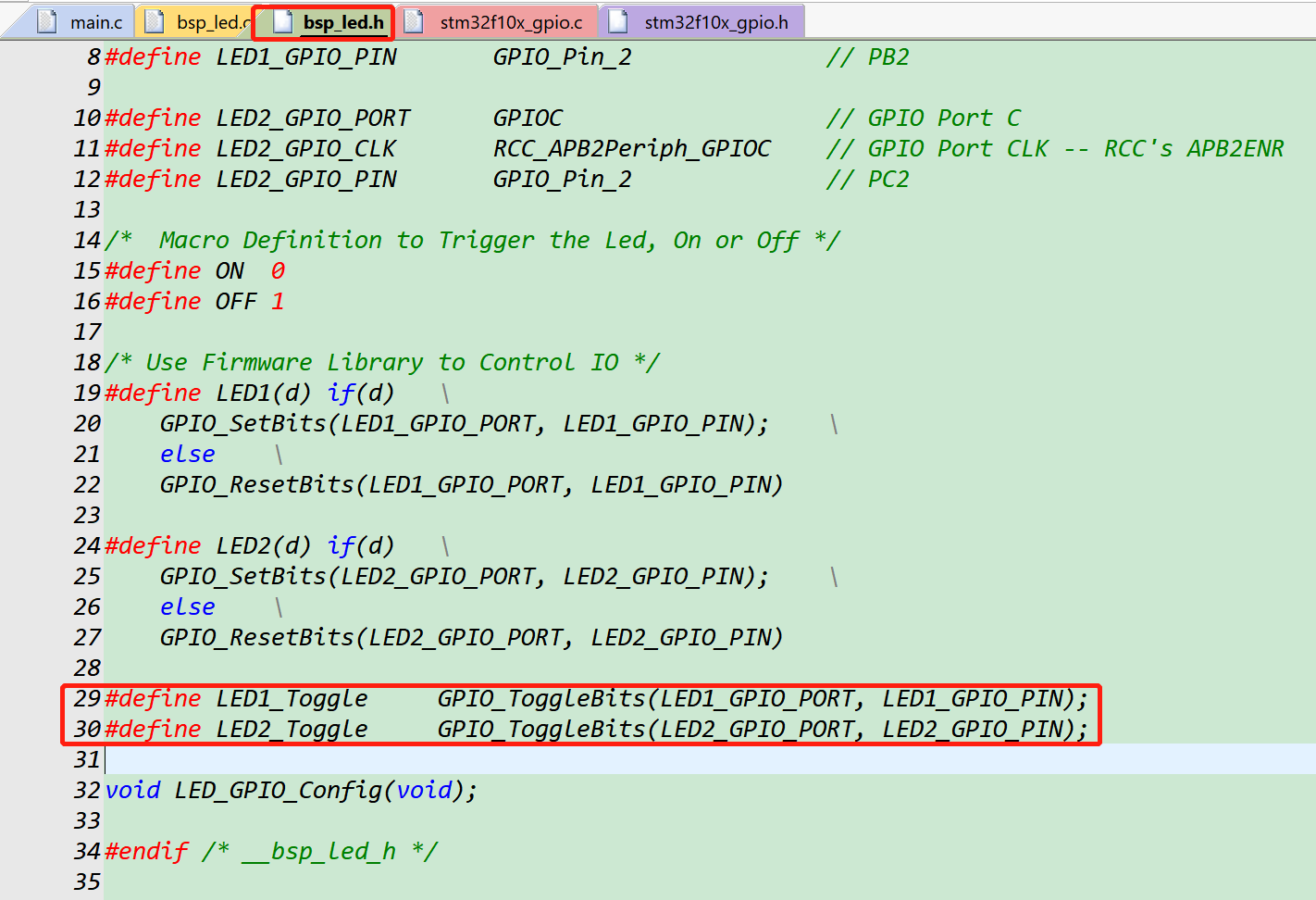
Task: Click GPIO_Pin_2 on line 8
Action: (x=563, y=56)
